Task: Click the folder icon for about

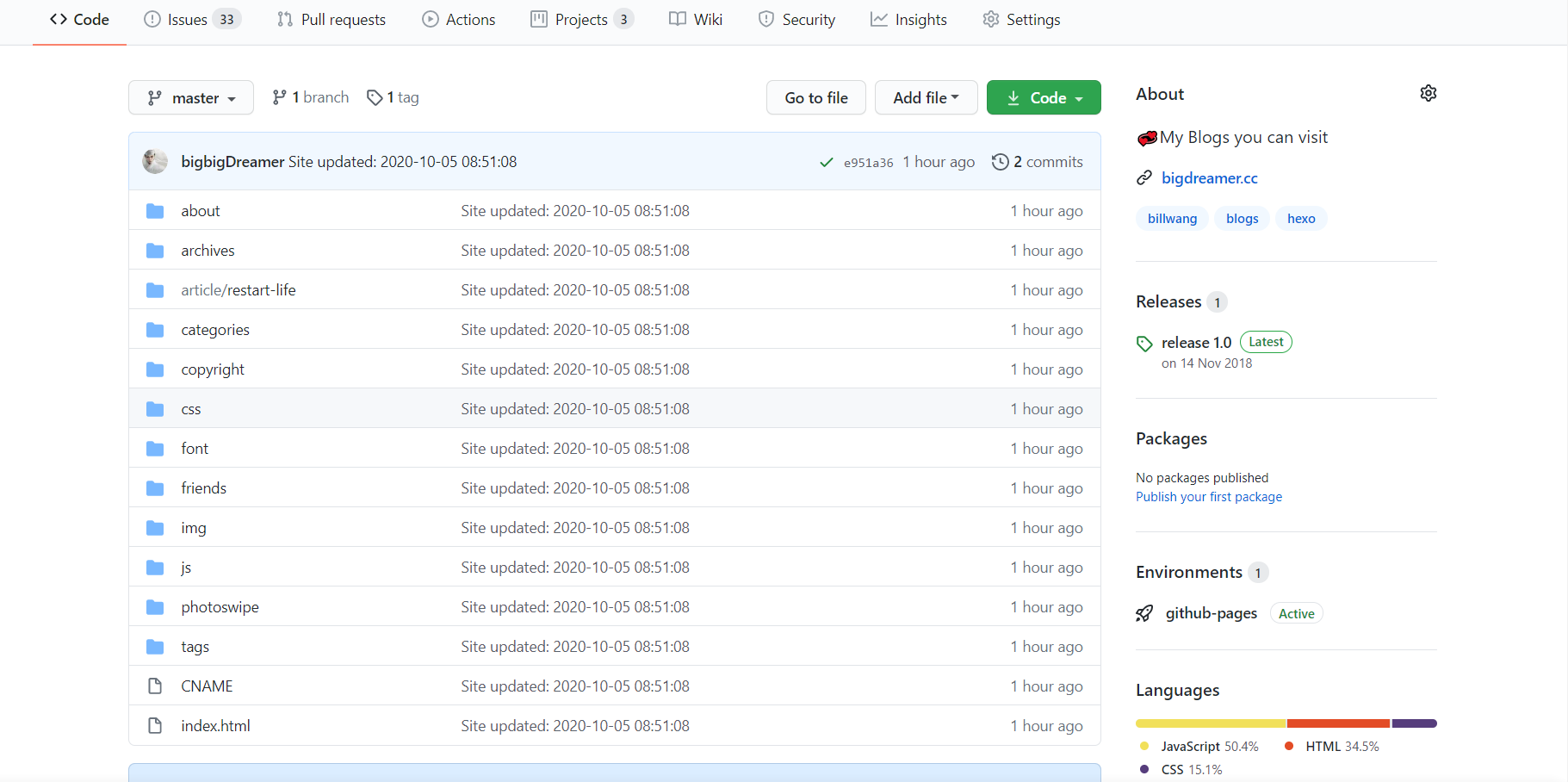Action: click(x=155, y=211)
